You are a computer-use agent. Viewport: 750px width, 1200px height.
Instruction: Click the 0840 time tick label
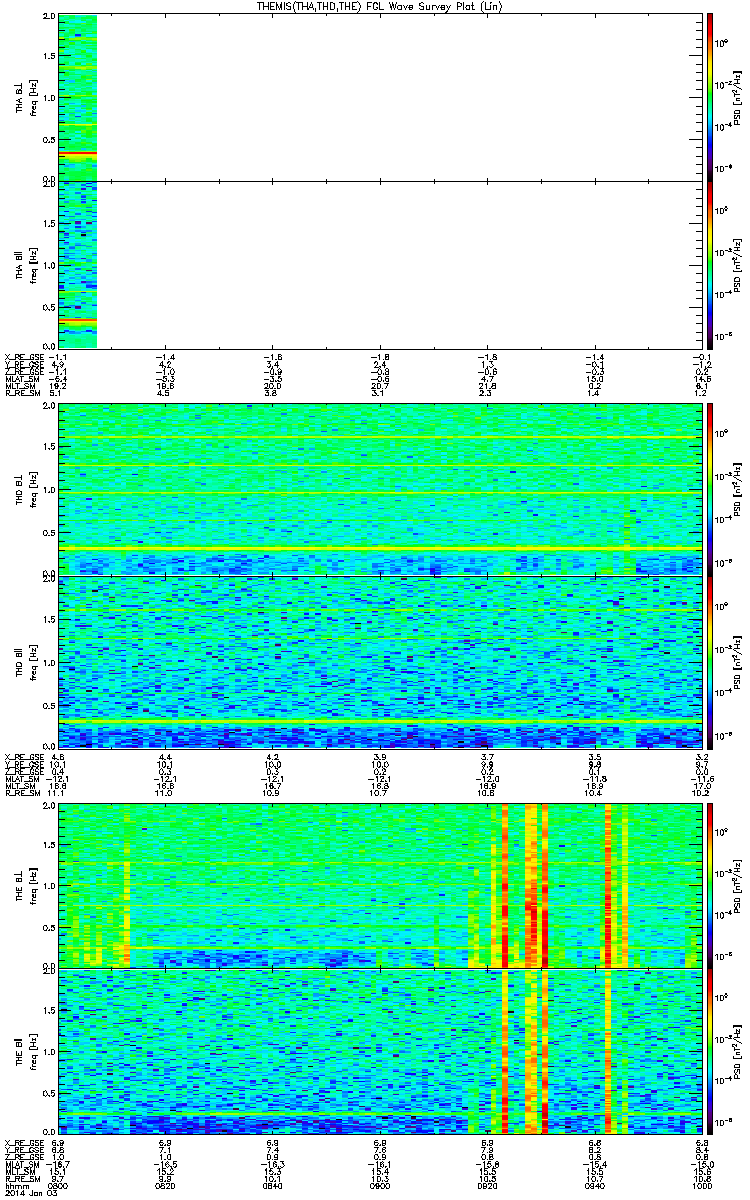(272, 1185)
